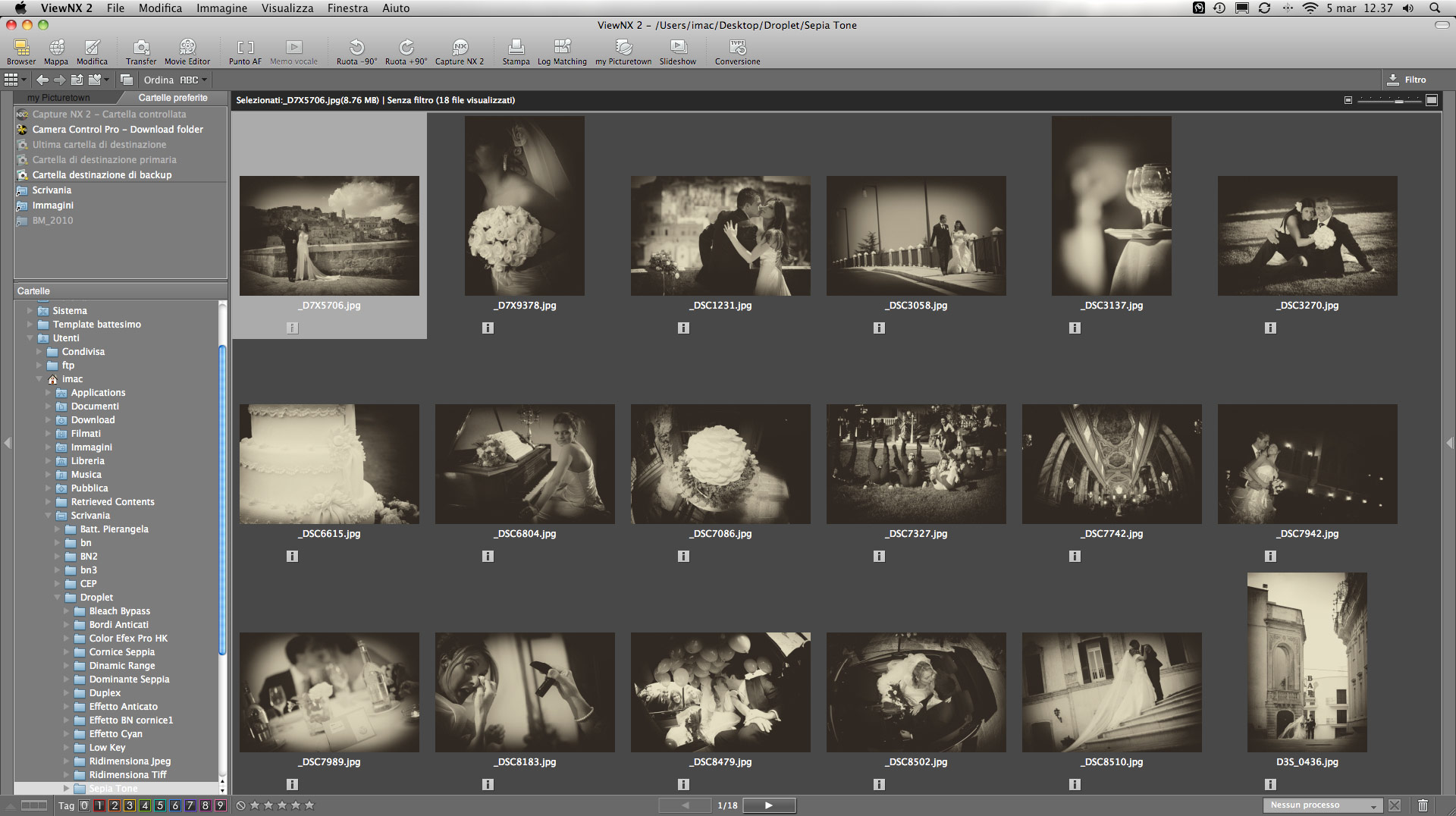
Task: Open the view mode grid dropdown
Action: pyautogui.click(x=15, y=80)
